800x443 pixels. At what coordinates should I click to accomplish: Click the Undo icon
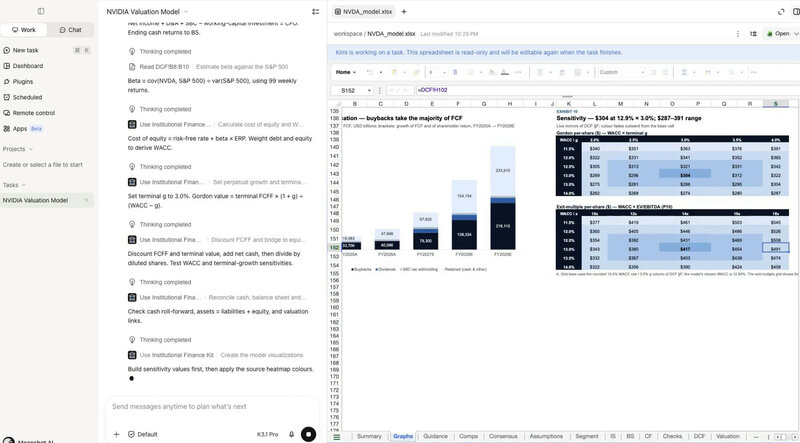pyautogui.click(x=369, y=72)
